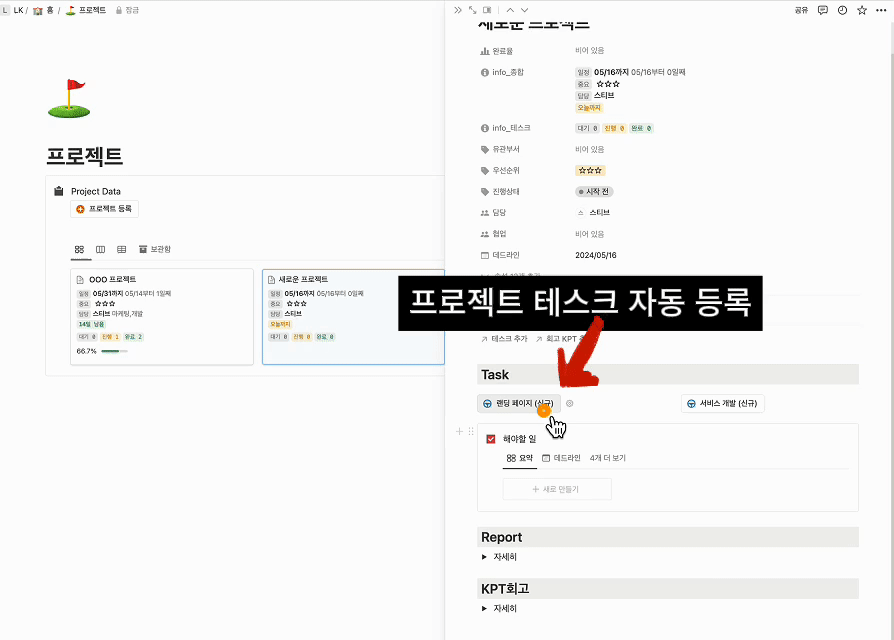
Task: Click the 서비스 개발 (신규) button
Action: 722,404
